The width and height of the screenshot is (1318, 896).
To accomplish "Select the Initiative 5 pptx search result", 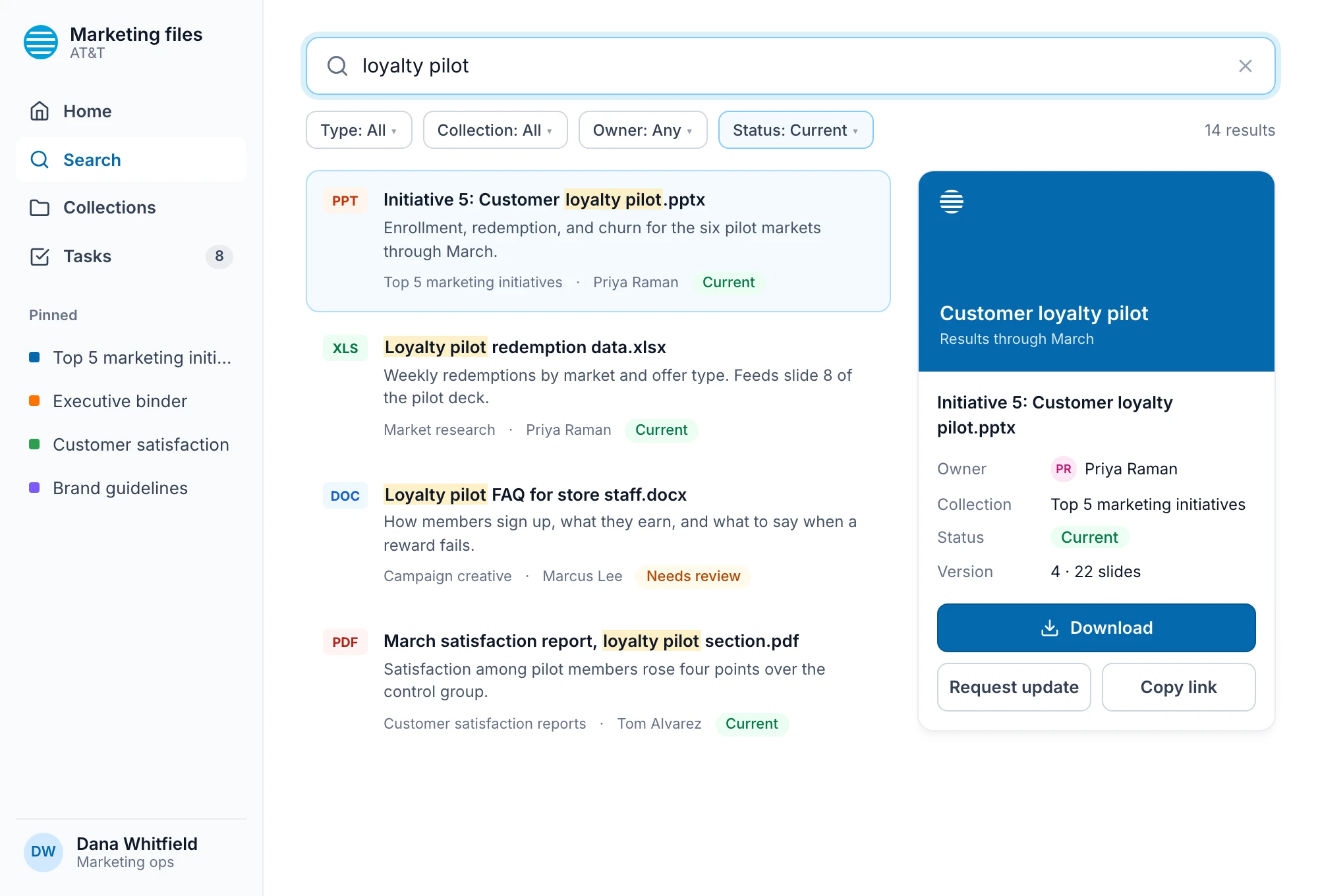I will 598,241.
